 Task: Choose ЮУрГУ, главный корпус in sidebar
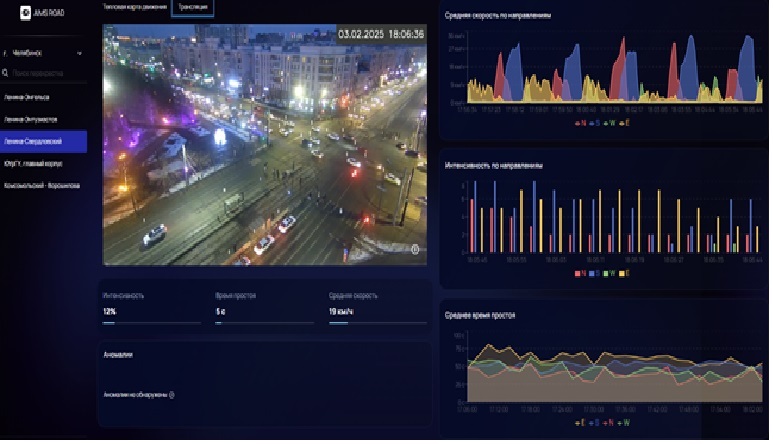[36, 163]
